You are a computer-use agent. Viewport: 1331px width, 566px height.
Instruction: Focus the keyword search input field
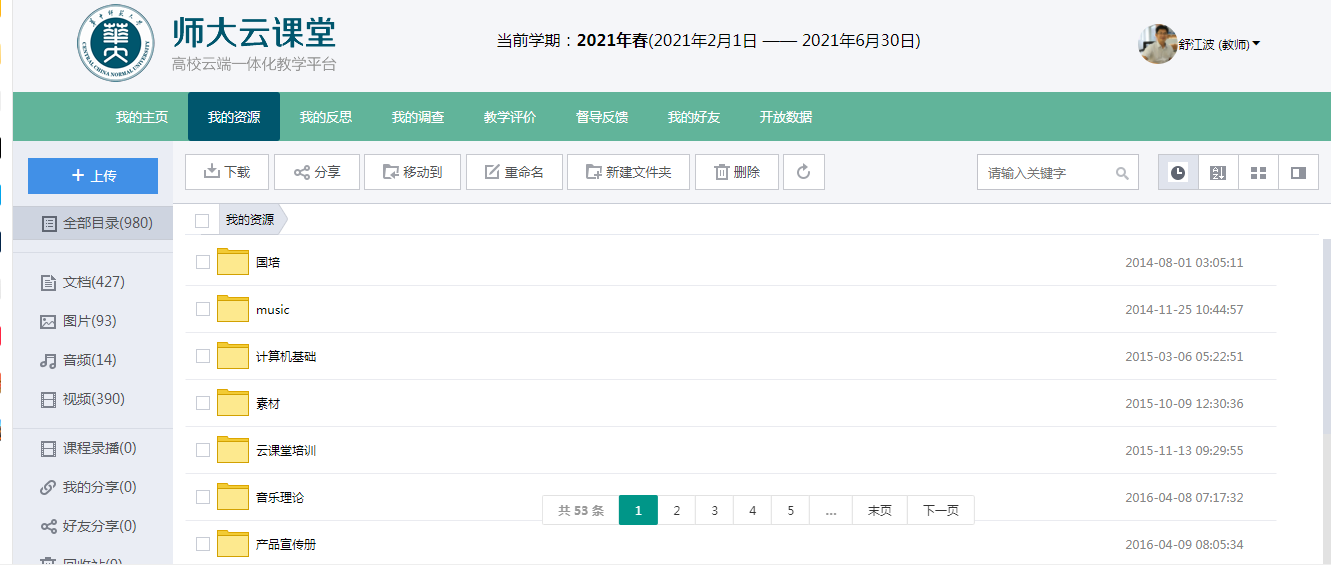[1046, 173]
